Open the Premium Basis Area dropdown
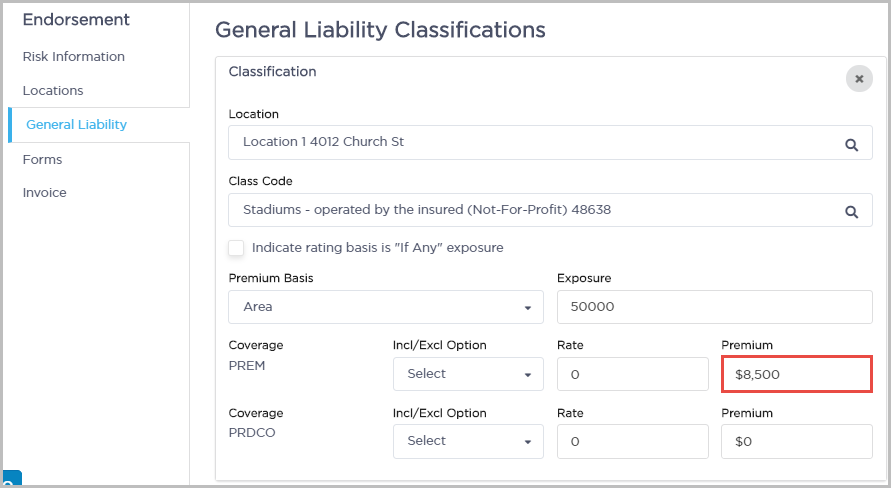This screenshot has height=488, width=891. click(x=386, y=307)
